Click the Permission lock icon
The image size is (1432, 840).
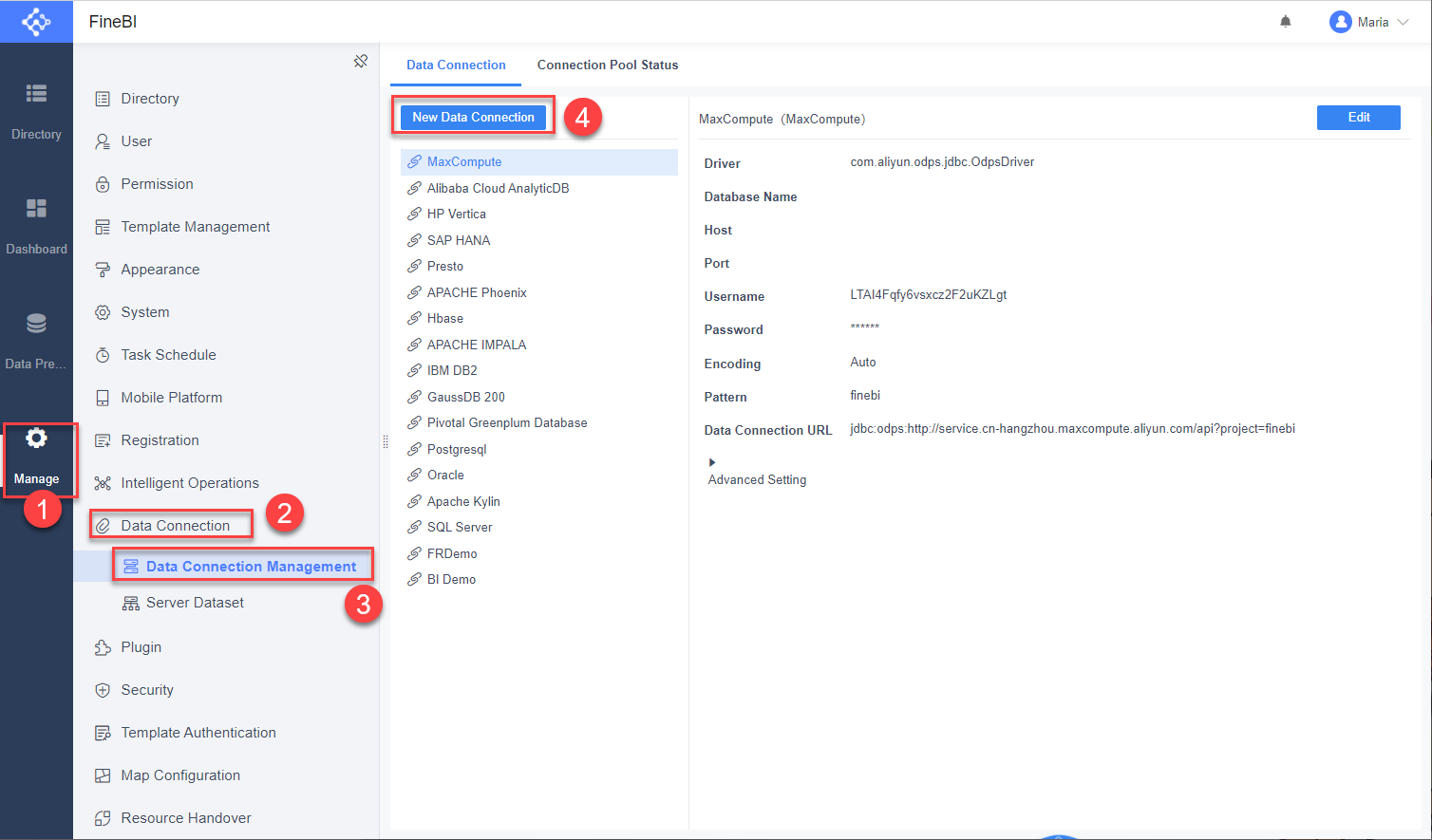point(103,184)
